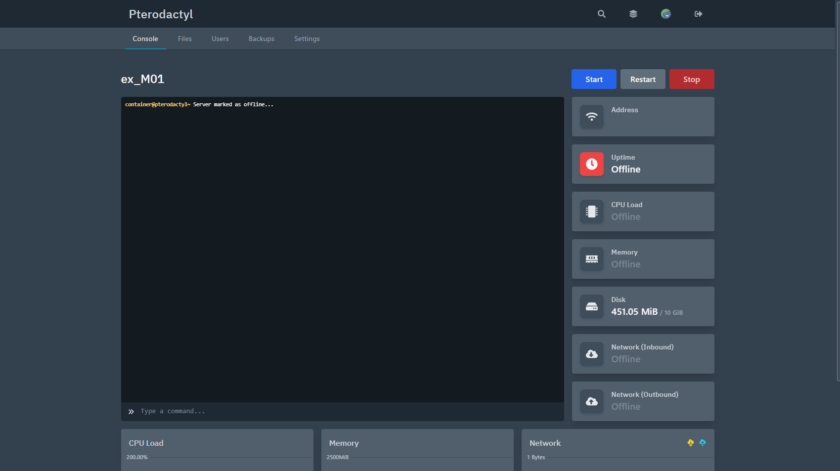The height and width of the screenshot is (471, 840).
Task: Click the Address wifi icon
Action: (x=592, y=116)
